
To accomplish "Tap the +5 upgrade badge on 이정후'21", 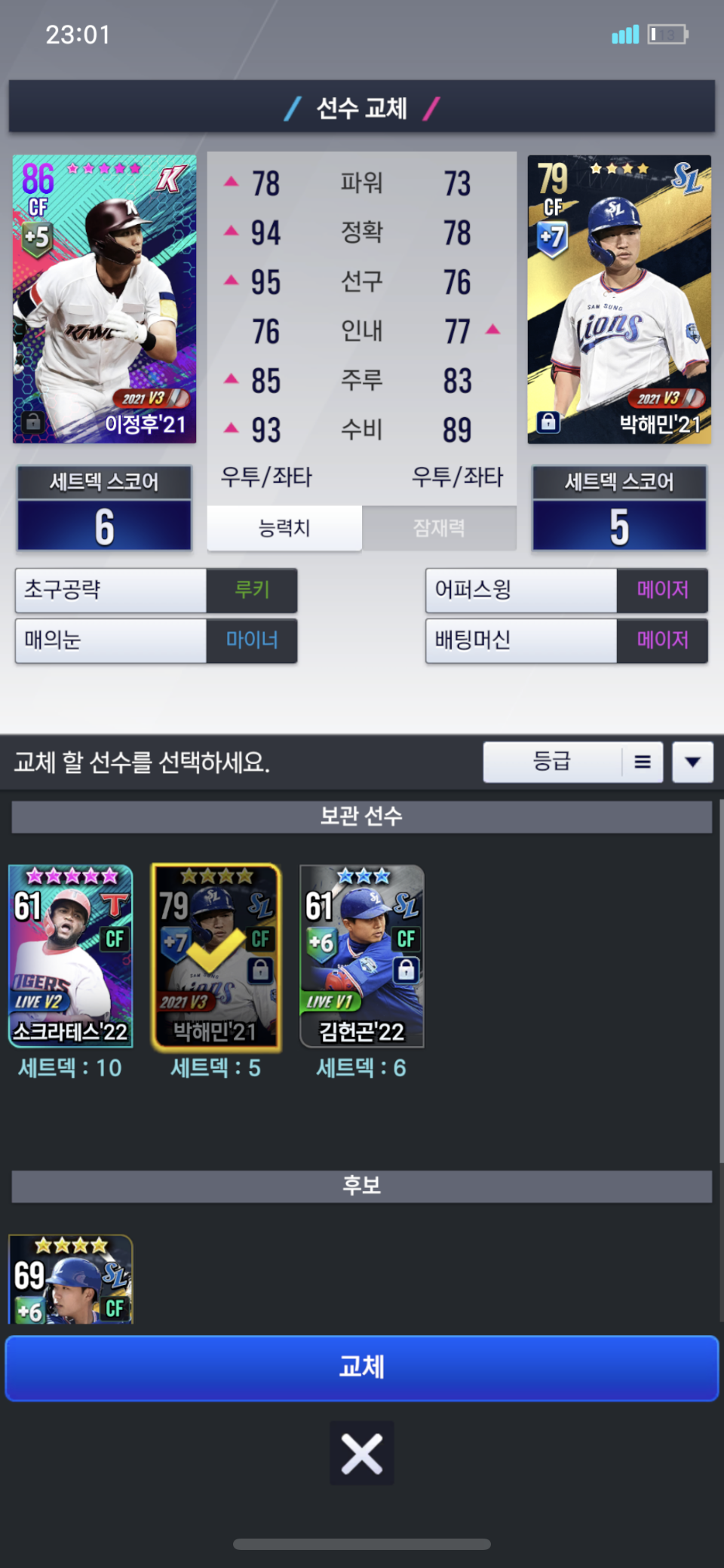I will point(36,238).
